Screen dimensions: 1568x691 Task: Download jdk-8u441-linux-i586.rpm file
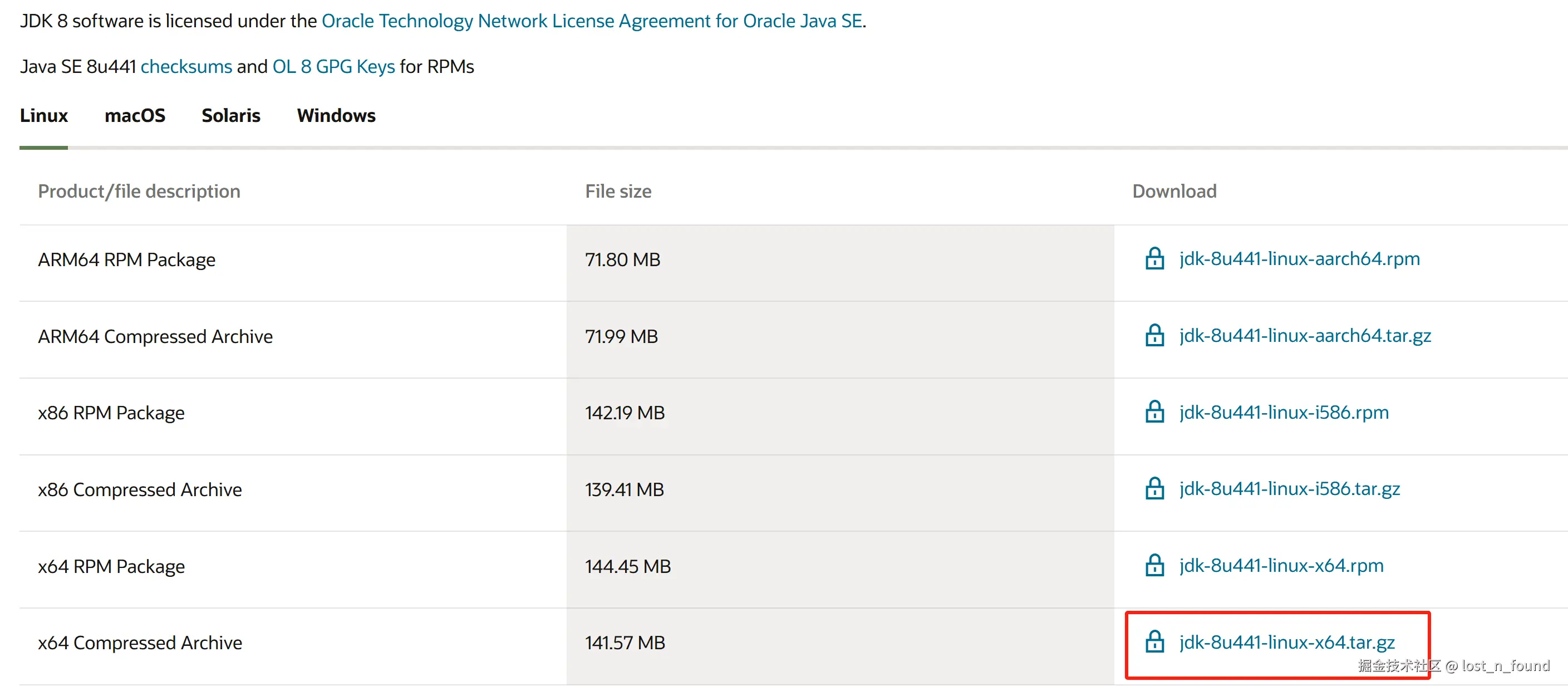(1284, 412)
